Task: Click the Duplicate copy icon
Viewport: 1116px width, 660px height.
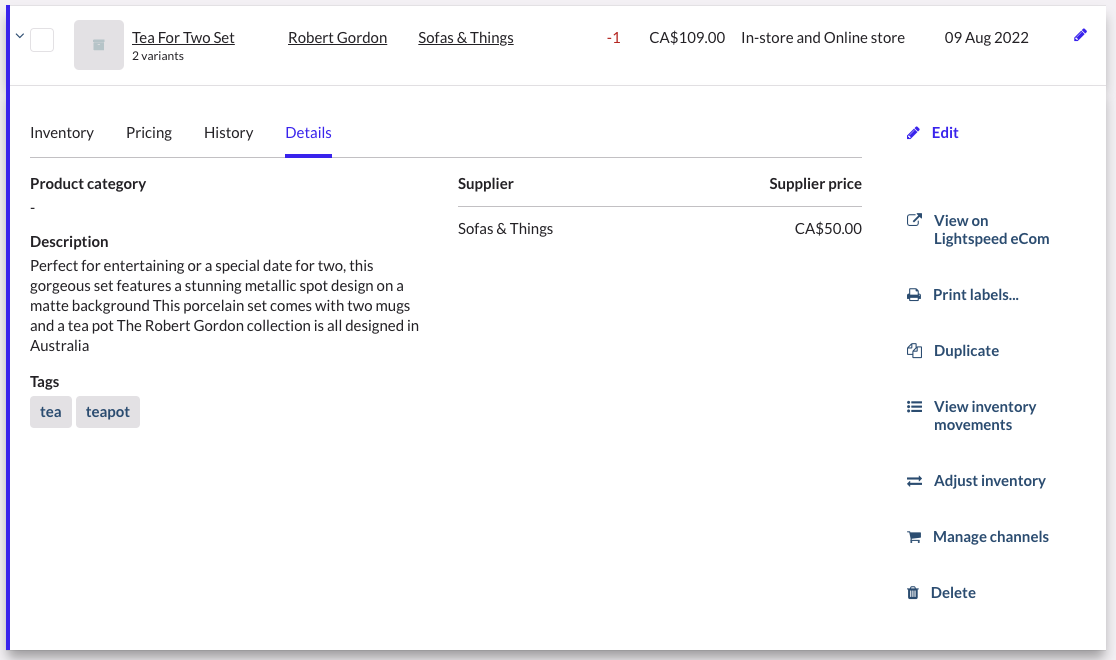Action: click(x=913, y=351)
